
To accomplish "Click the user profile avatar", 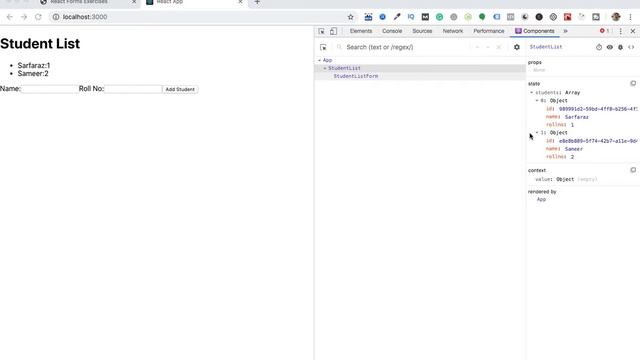I will click(616, 17).
